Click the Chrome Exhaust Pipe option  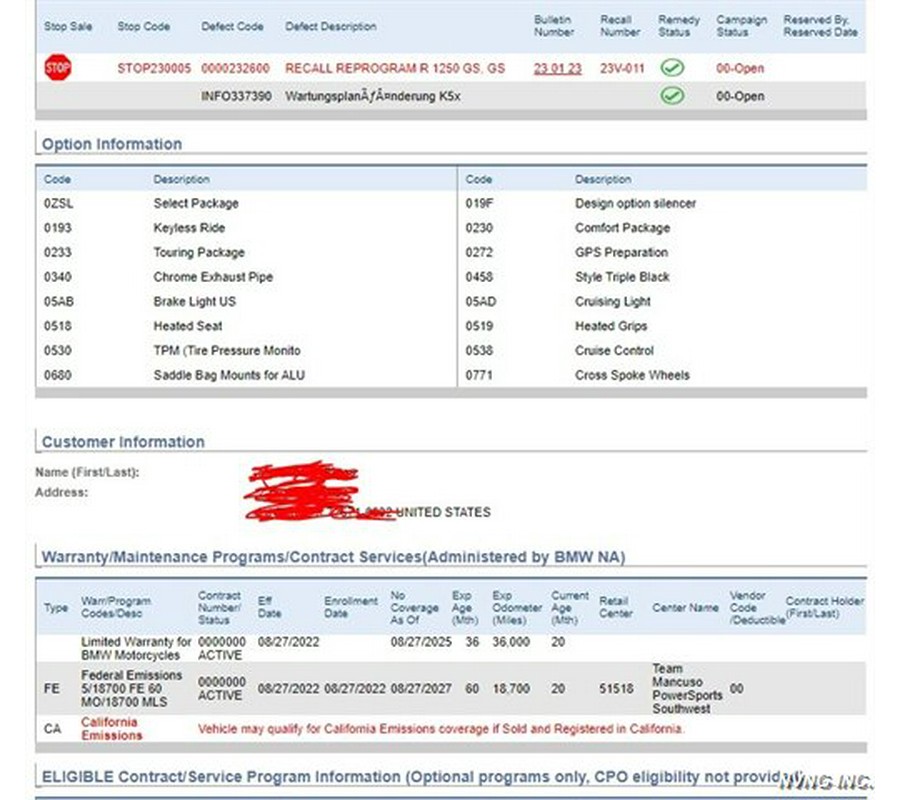coord(213,277)
